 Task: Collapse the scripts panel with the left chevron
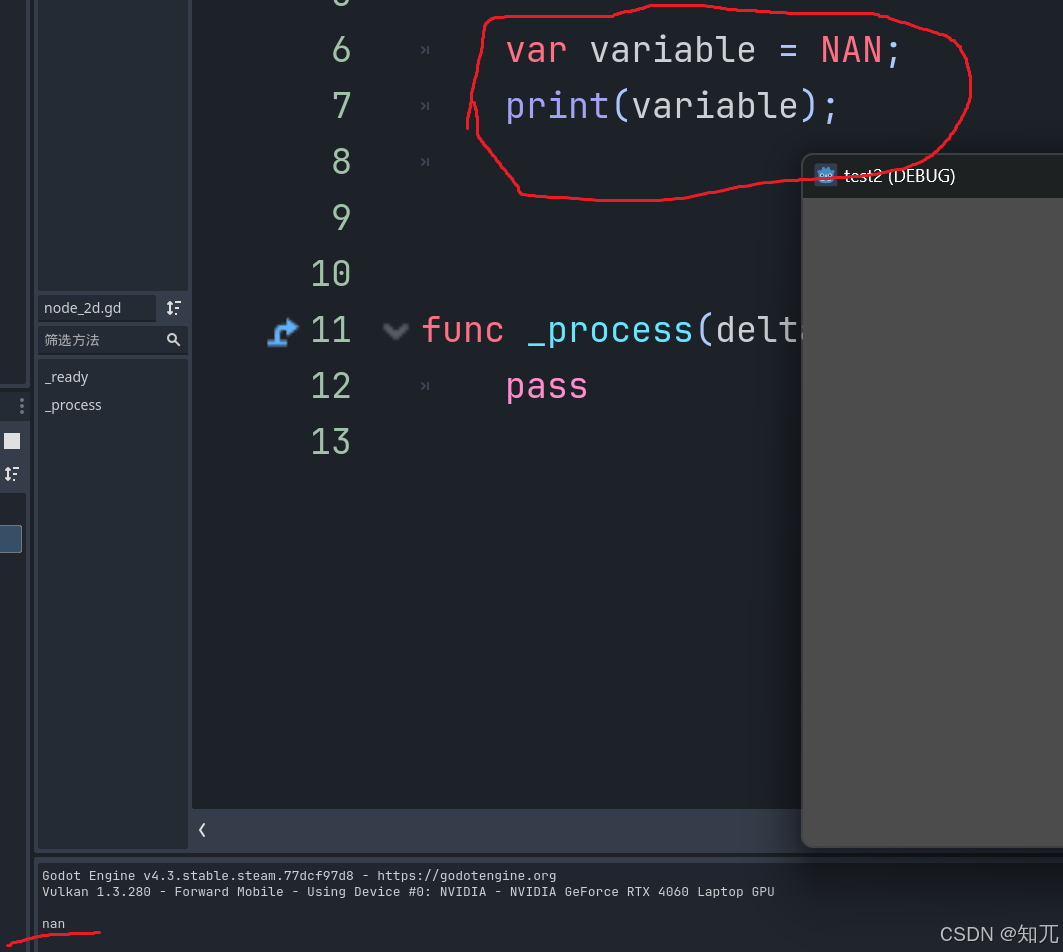(201, 829)
